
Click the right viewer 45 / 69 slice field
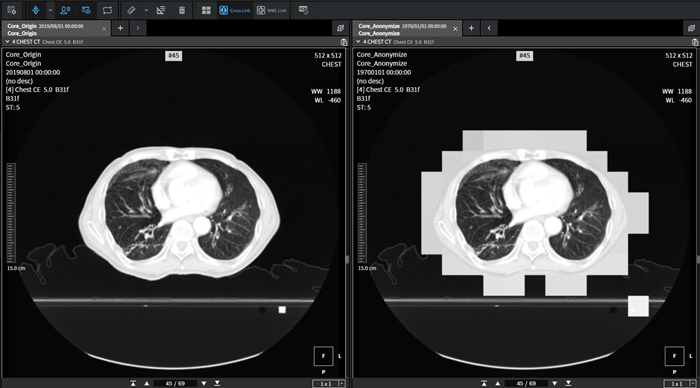[x=526, y=383]
